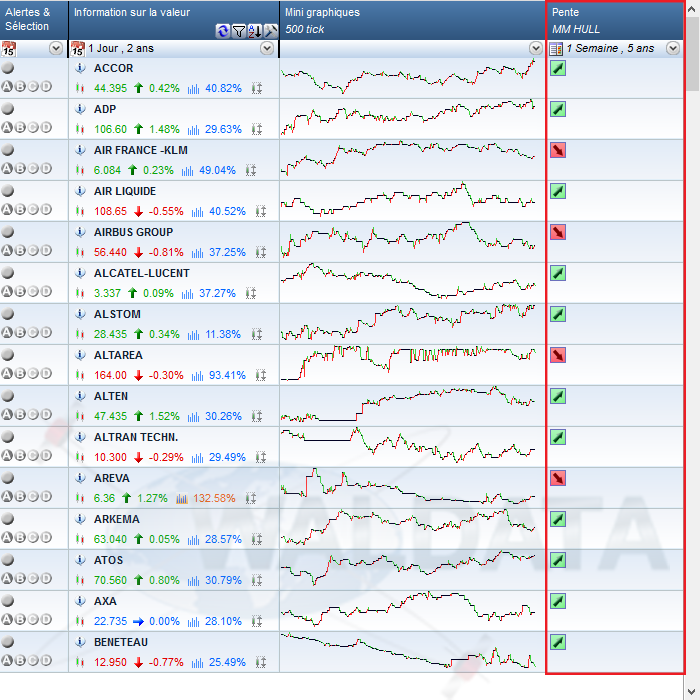Click calendar icon beside 1 Jour, 2 ans
This screenshot has height=700, width=700.
78,49
